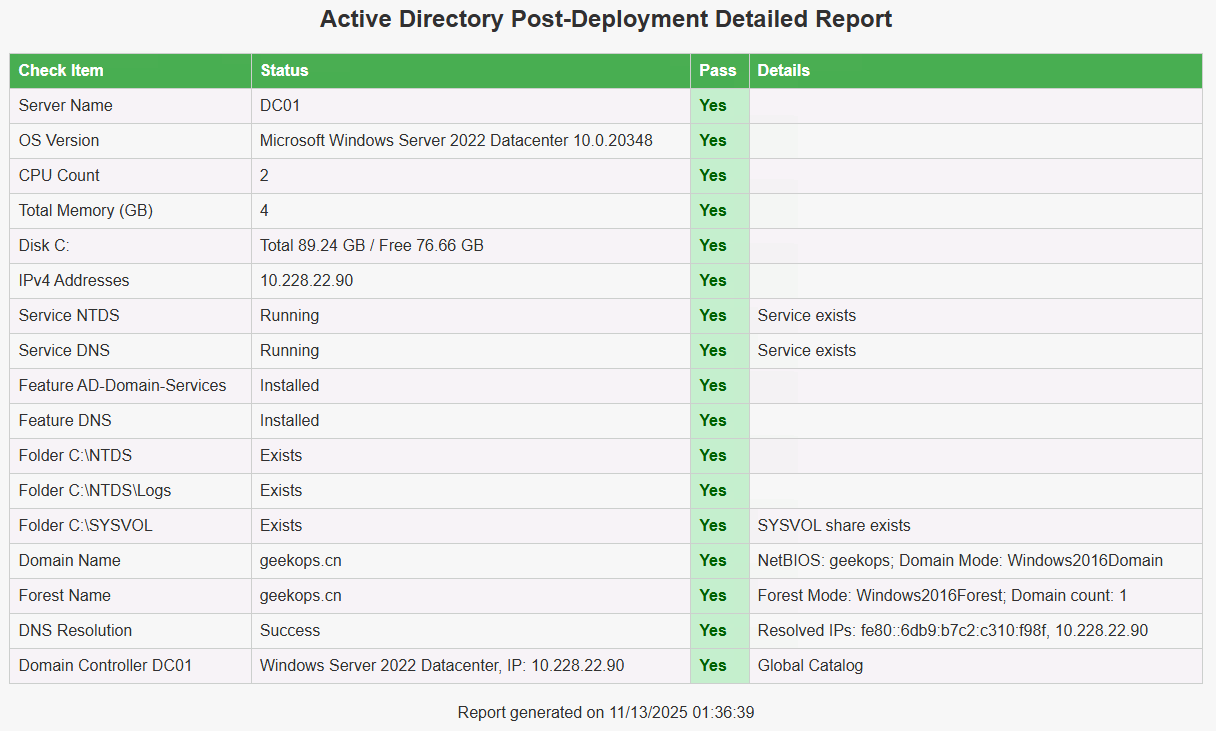This screenshot has width=1216, height=731.
Task: Click the "Yes" pass value for CPU Count
Action: 713,175
